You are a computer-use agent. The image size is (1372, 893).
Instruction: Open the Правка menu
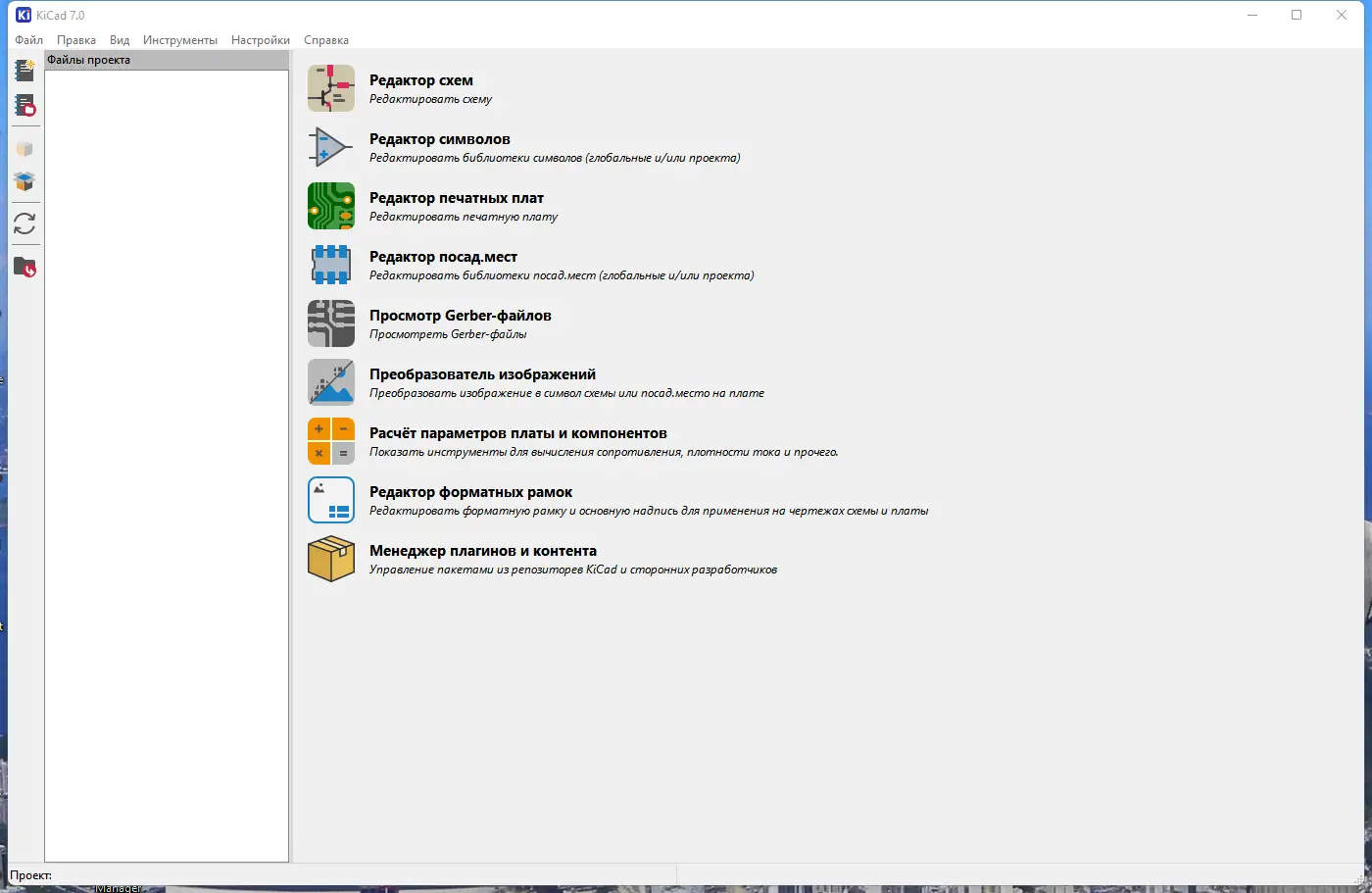click(x=76, y=40)
